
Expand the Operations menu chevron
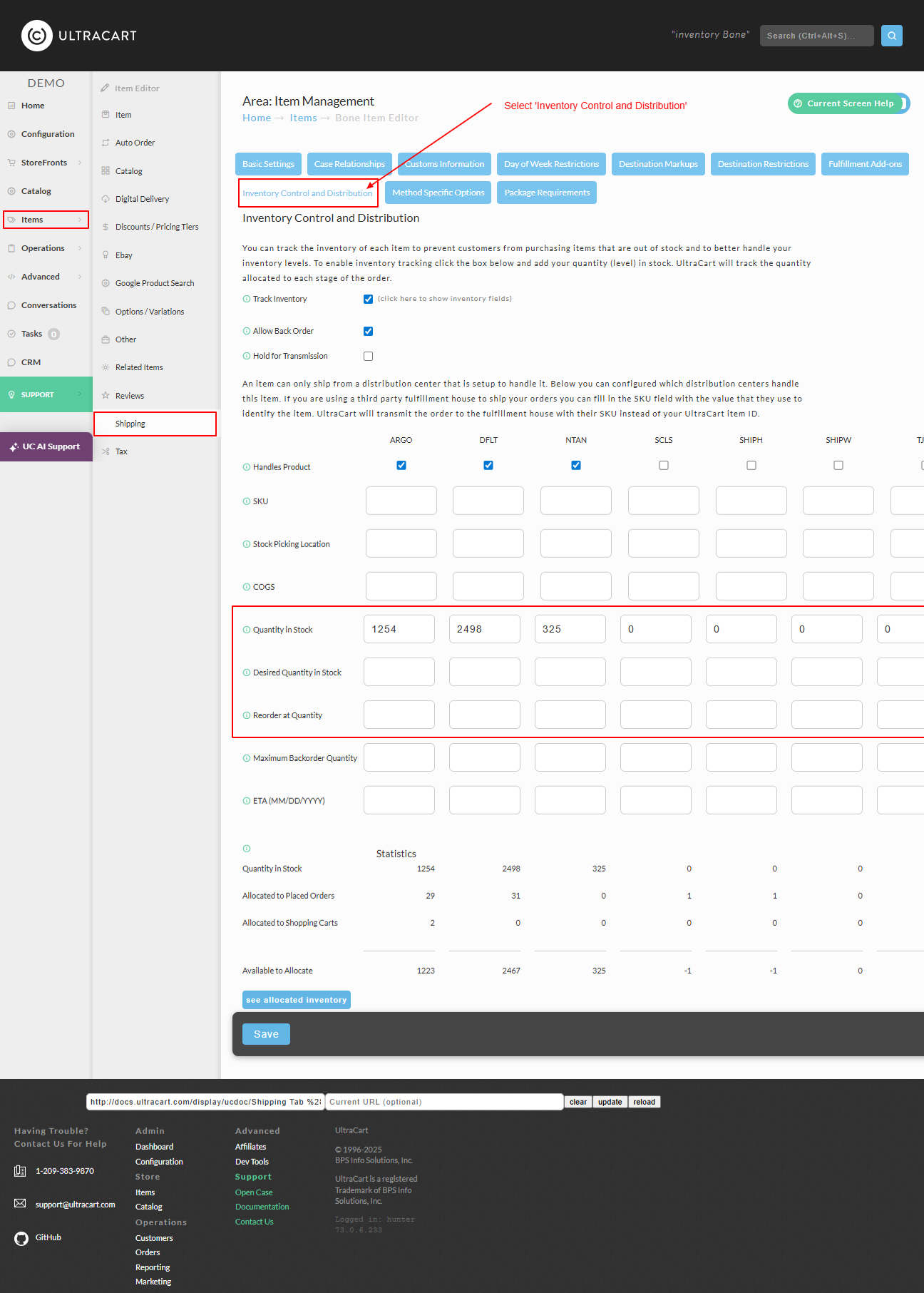pyautogui.click(x=80, y=248)
